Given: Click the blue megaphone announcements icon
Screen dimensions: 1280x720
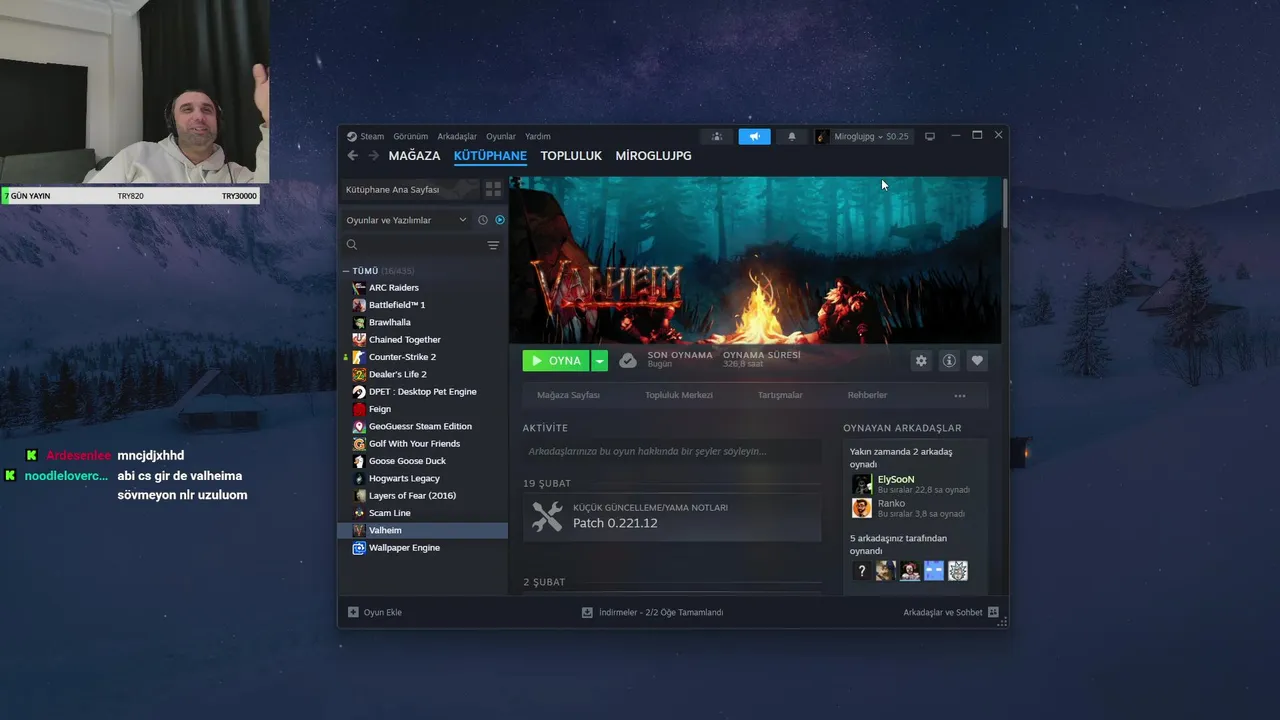Looking at the screenshot, I should click(x=755, y=136).
